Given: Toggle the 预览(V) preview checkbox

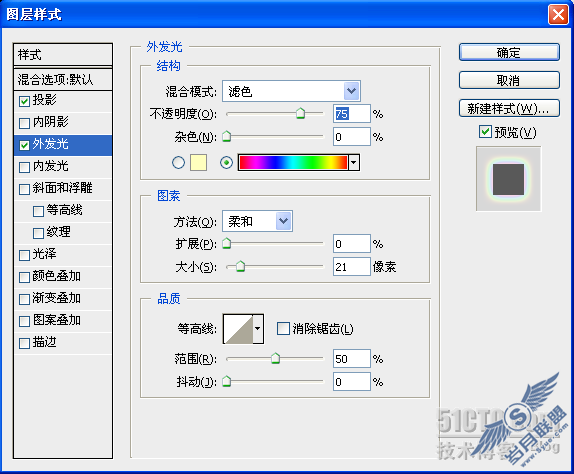Looking at the screenshot, I should [485, 131].
